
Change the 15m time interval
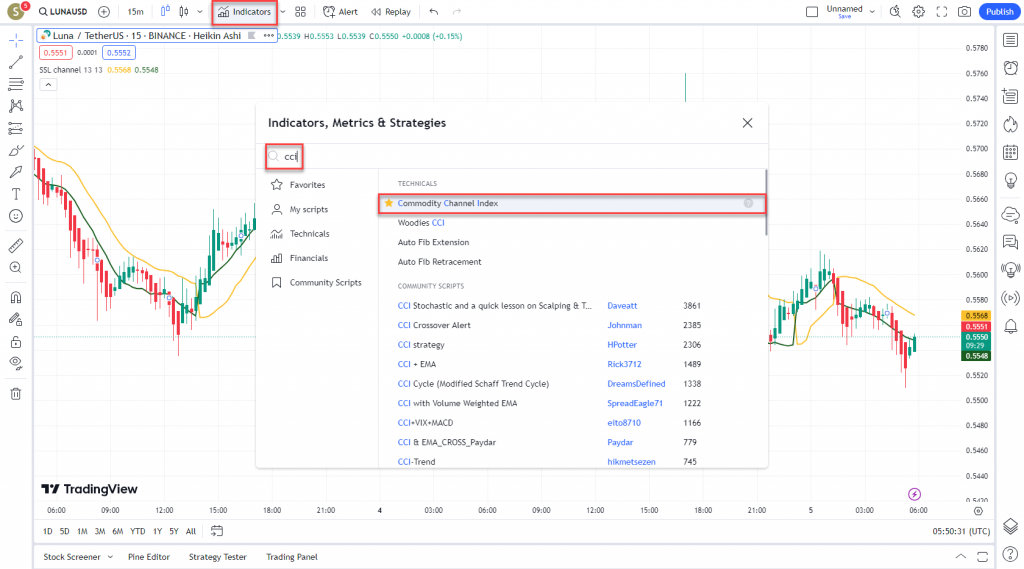(135, 12)
